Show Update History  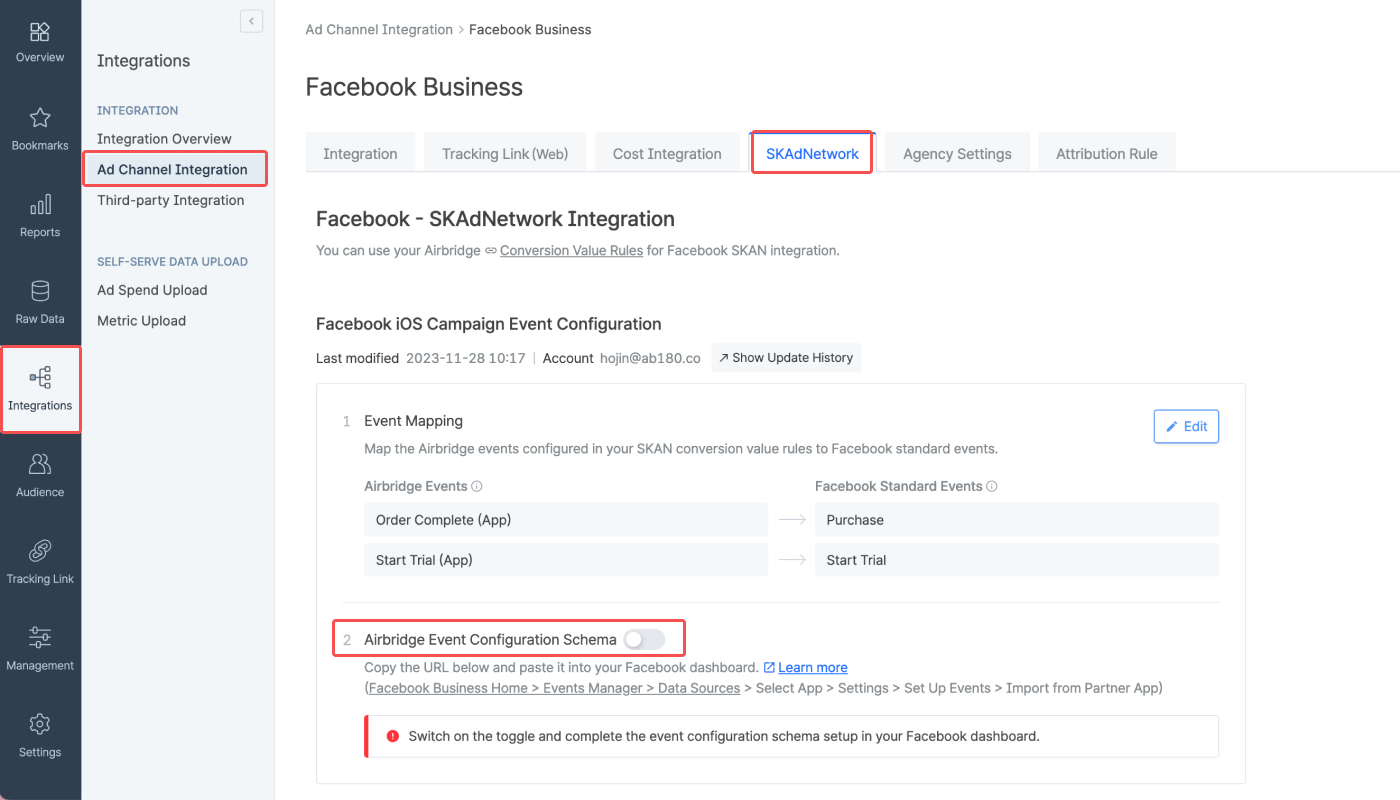[x=786, y=358]
